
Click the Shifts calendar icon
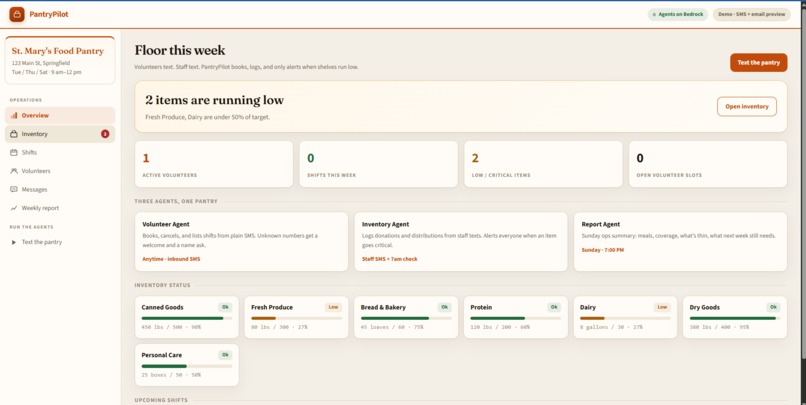14,153
